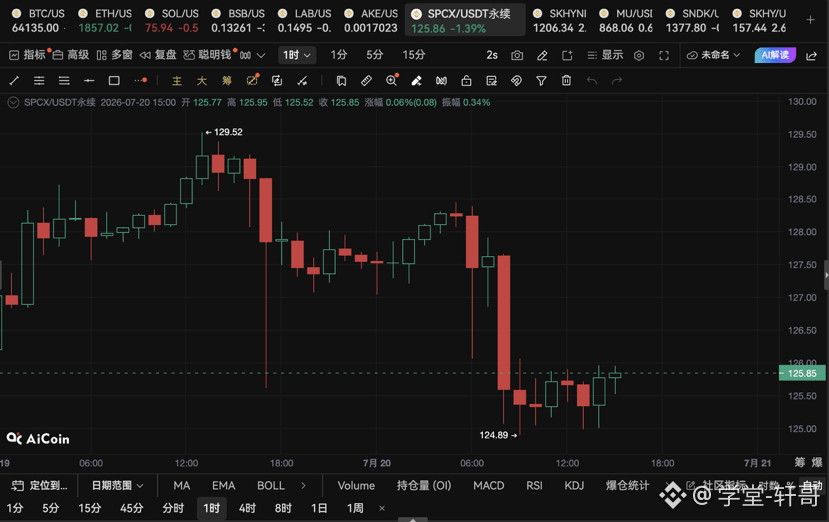The width and height of the screenshot is (829, 522).
Task: Toggle the Volume sub-indicator
Action: click(356, 486)
